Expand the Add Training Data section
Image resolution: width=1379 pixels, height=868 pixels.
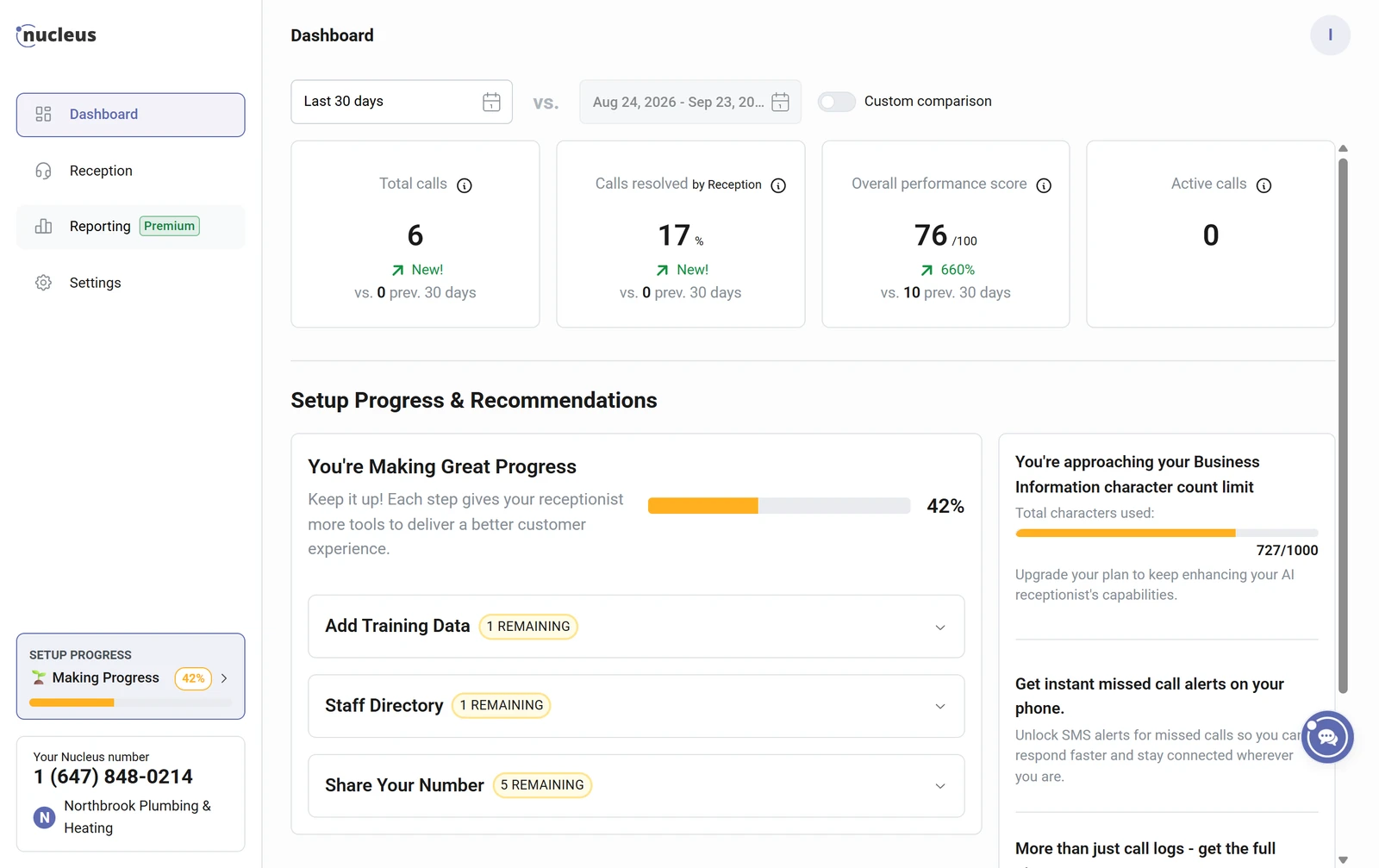click(636, 627)
